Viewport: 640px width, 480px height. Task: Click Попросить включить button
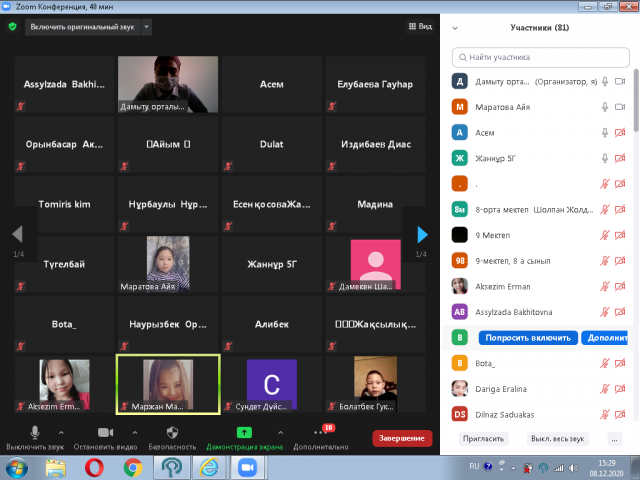(528, 338)
